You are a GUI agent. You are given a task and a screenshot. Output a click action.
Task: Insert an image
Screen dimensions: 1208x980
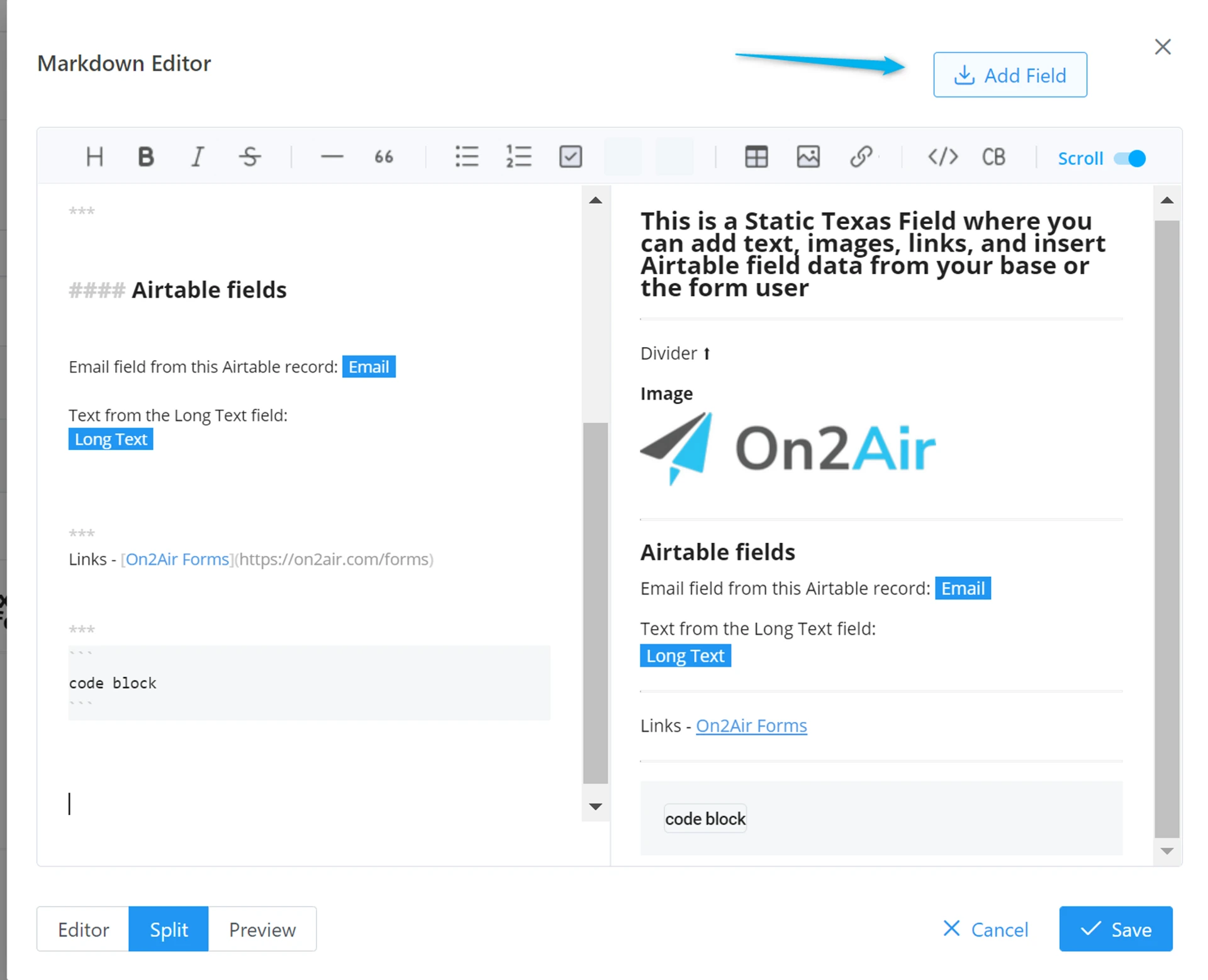coord(808,157)
